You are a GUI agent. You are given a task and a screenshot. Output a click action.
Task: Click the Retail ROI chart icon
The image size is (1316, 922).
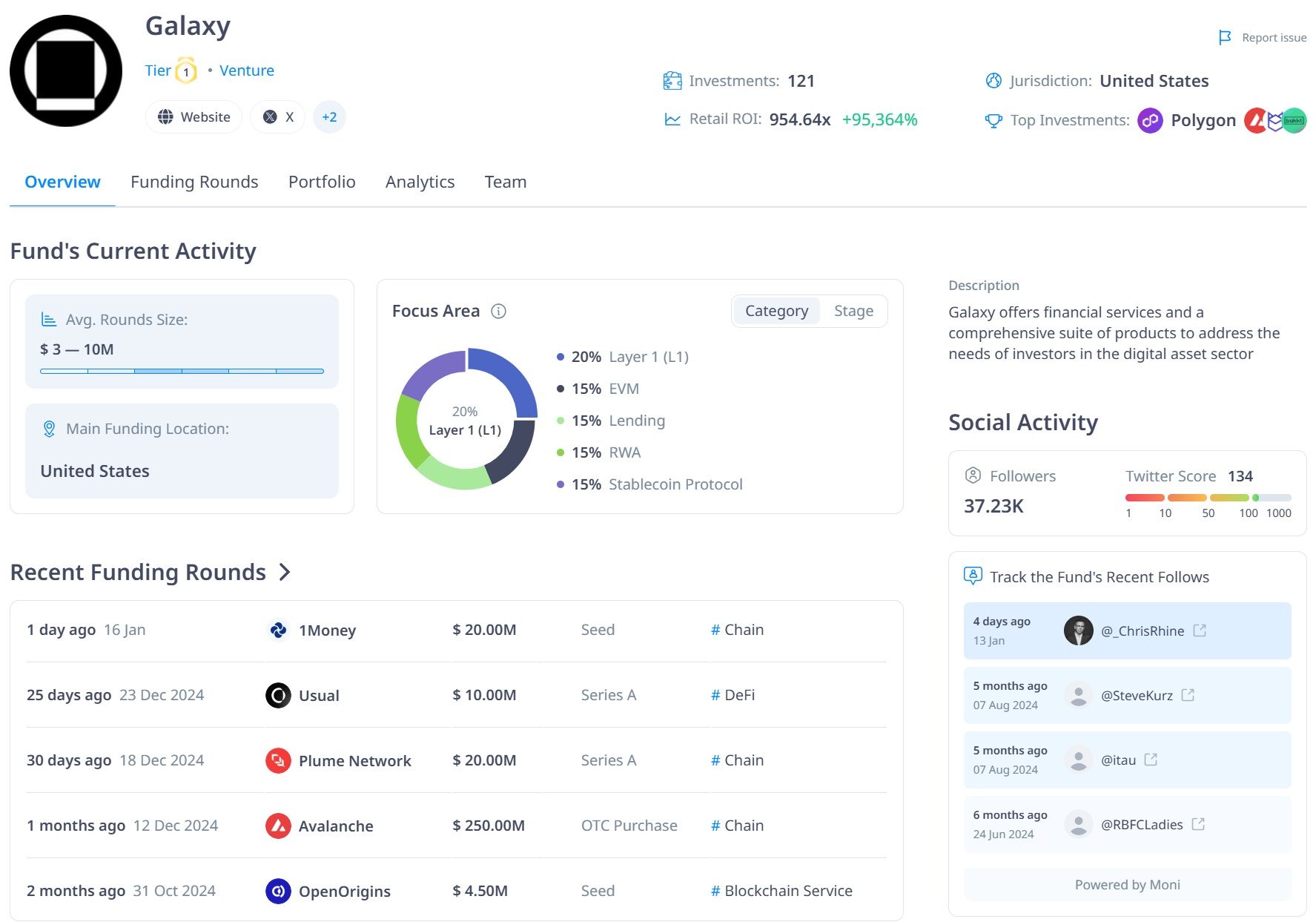click(x=672, y=119)
